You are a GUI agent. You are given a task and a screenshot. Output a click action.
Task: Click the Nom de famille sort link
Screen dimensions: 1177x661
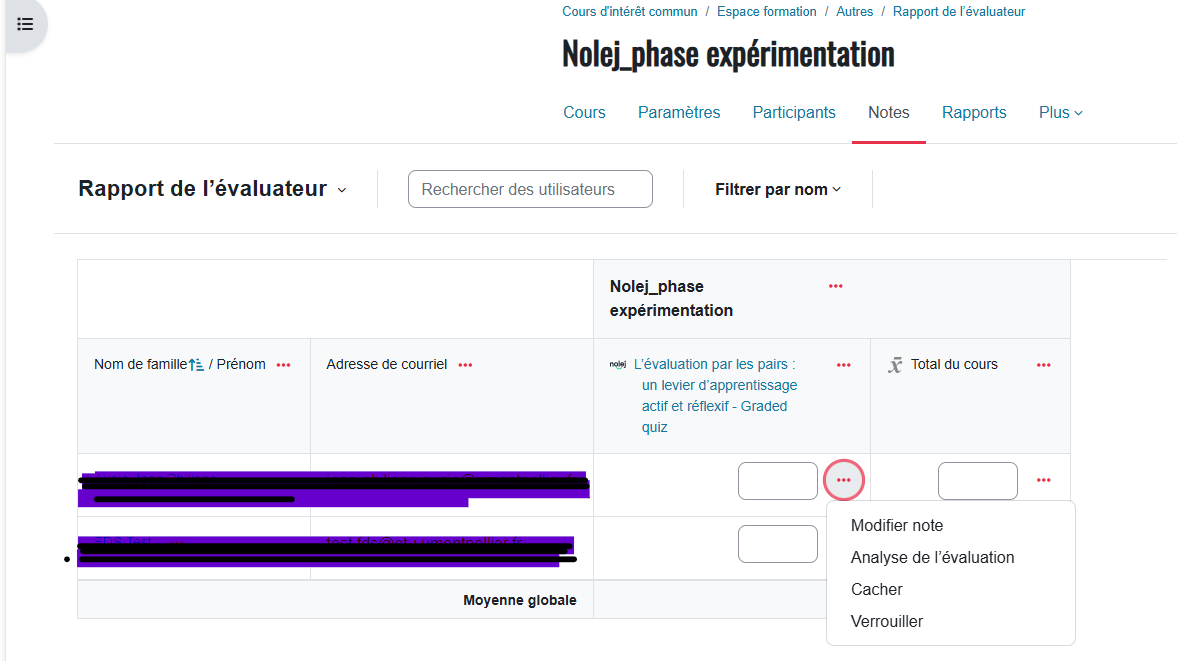tap(140, 365)
